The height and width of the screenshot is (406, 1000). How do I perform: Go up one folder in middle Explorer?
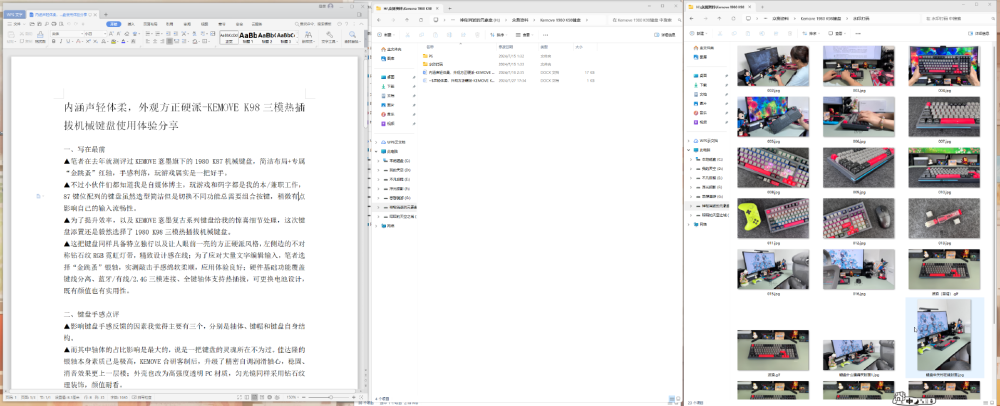click(x=407, y=20)
